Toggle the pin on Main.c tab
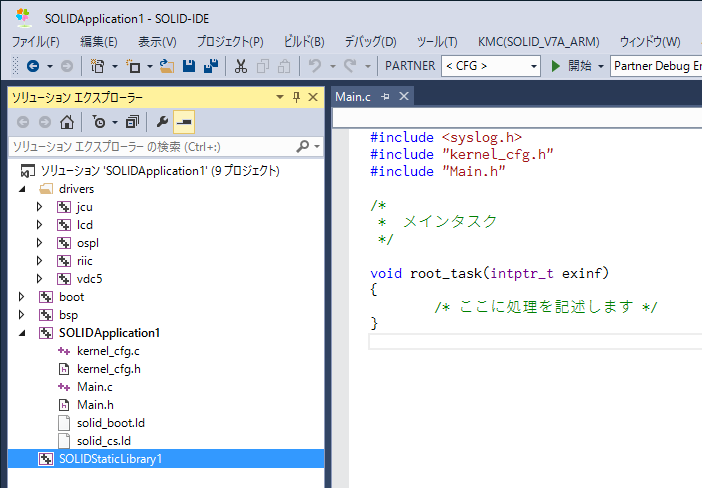Image resolution: width=702 pixels, height=488 pixels. point(386,97)
